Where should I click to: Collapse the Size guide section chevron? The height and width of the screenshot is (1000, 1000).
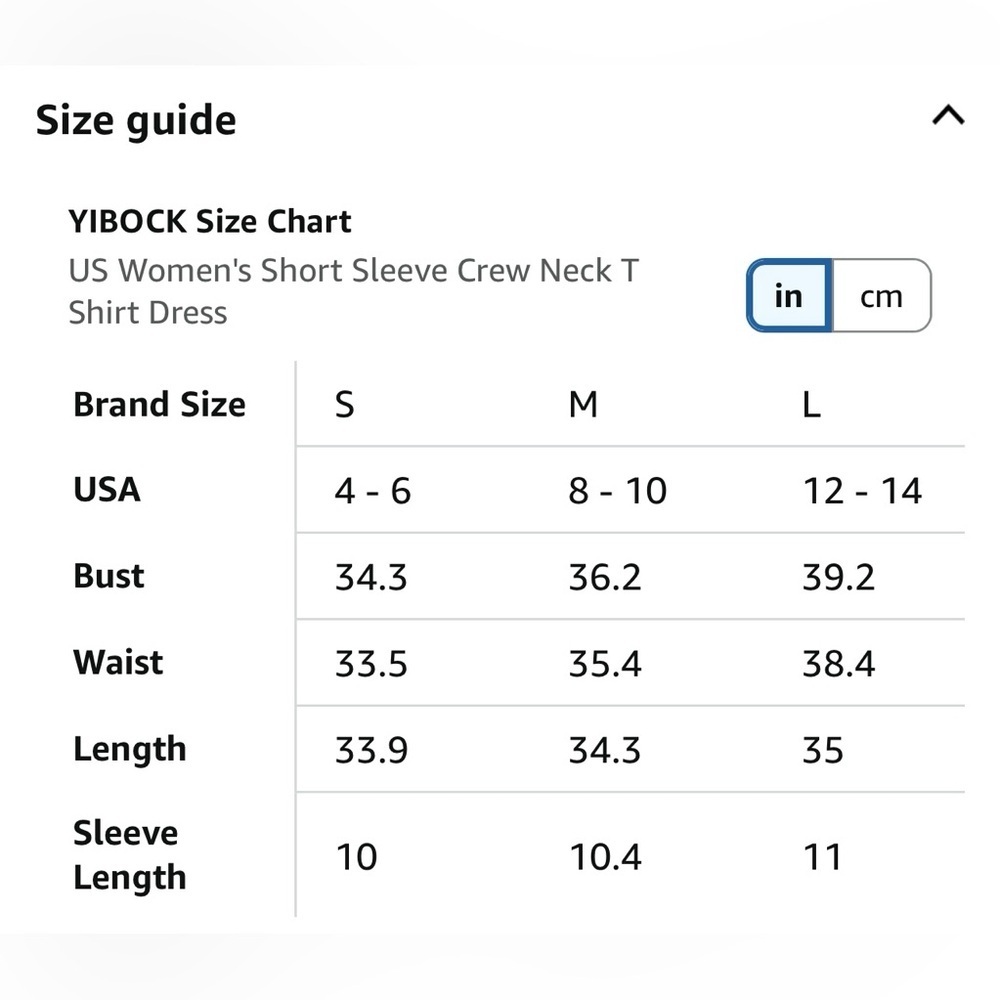pyautogui.click(x=948, y=115)
